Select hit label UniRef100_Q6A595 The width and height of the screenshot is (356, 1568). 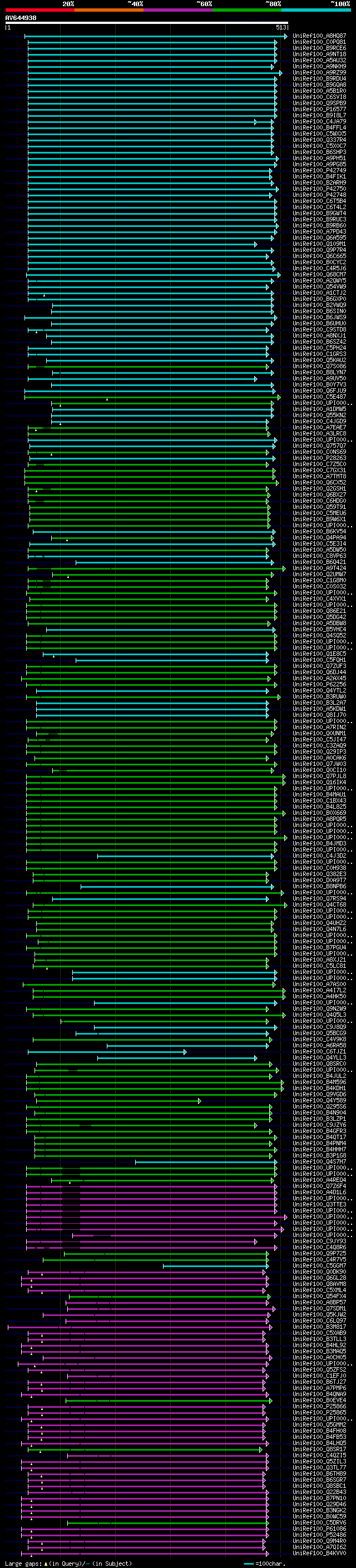319,238
